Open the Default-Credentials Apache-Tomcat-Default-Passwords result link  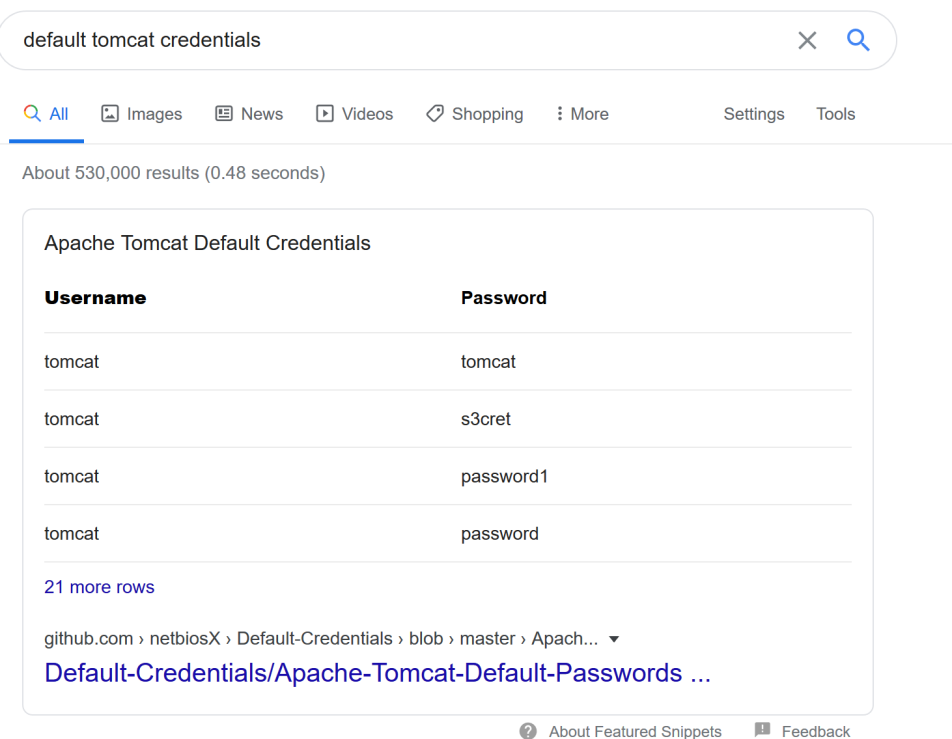click(x=377, y=673)
